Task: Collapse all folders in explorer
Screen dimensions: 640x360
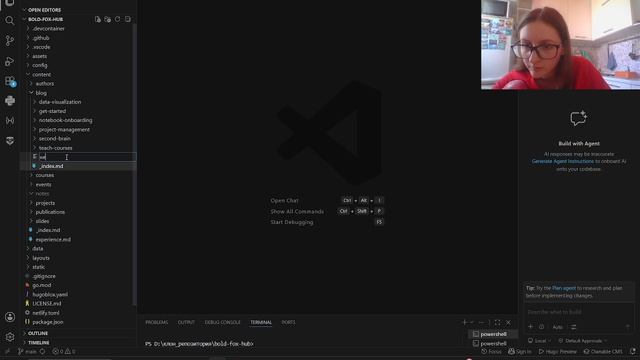Action: pos(128,19)
